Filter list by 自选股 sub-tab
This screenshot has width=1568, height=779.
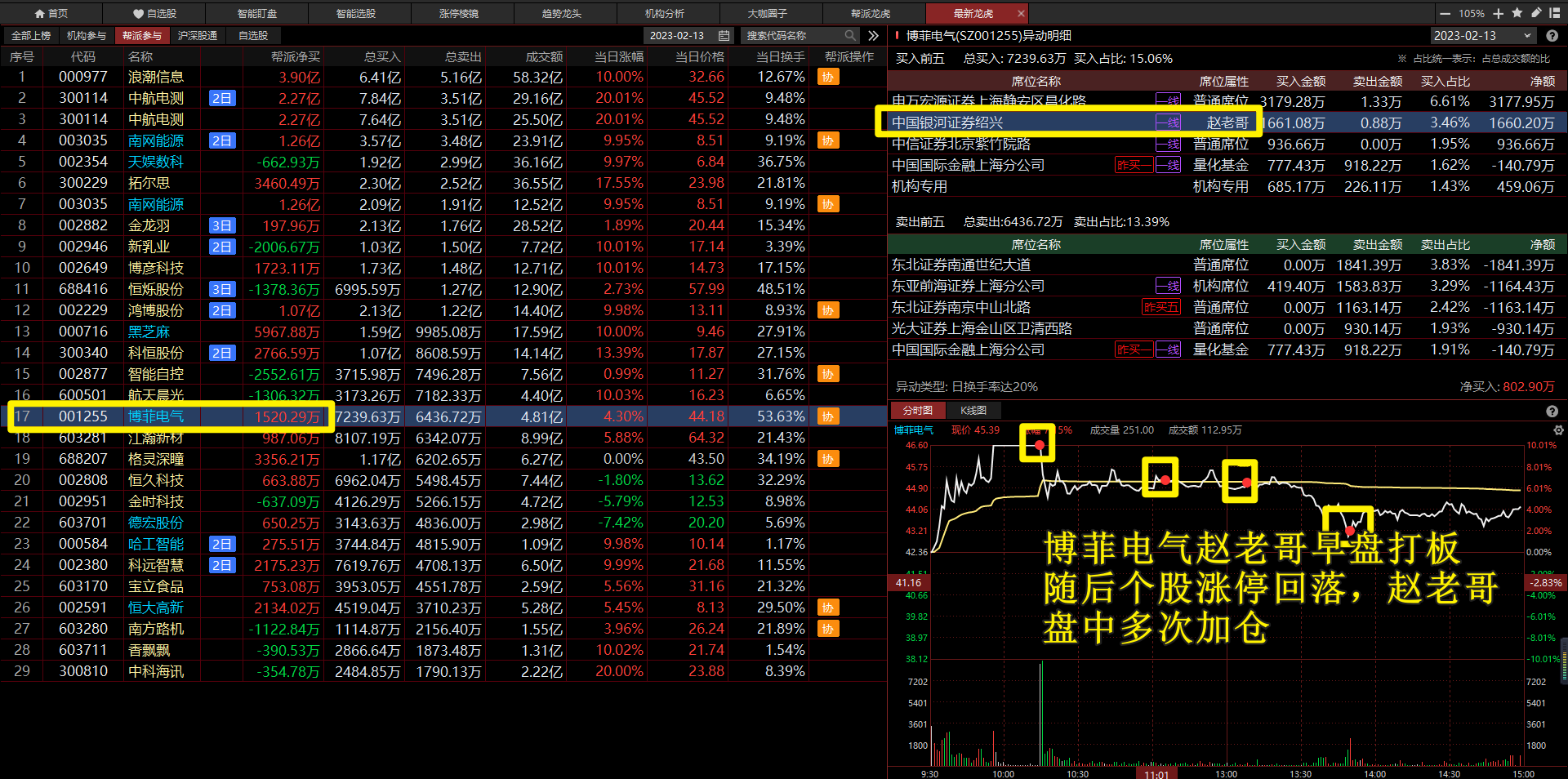(253, 36)
